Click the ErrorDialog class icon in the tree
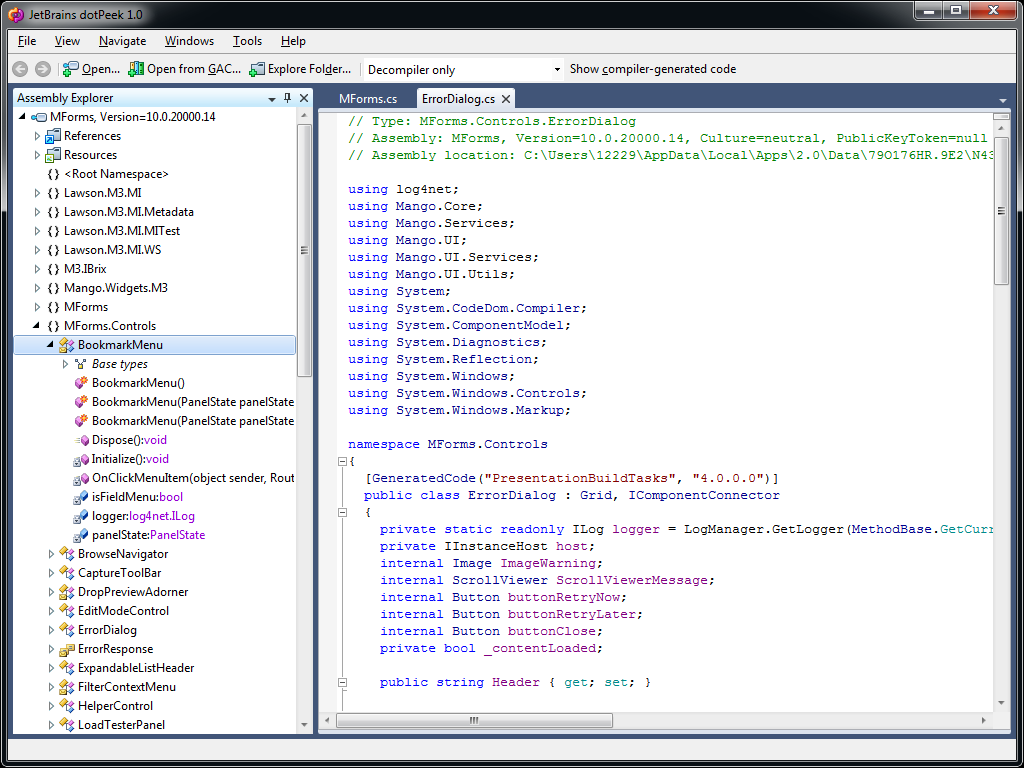Image resolution: width=1024 pixels, height=768 pixels. [67, 630]
